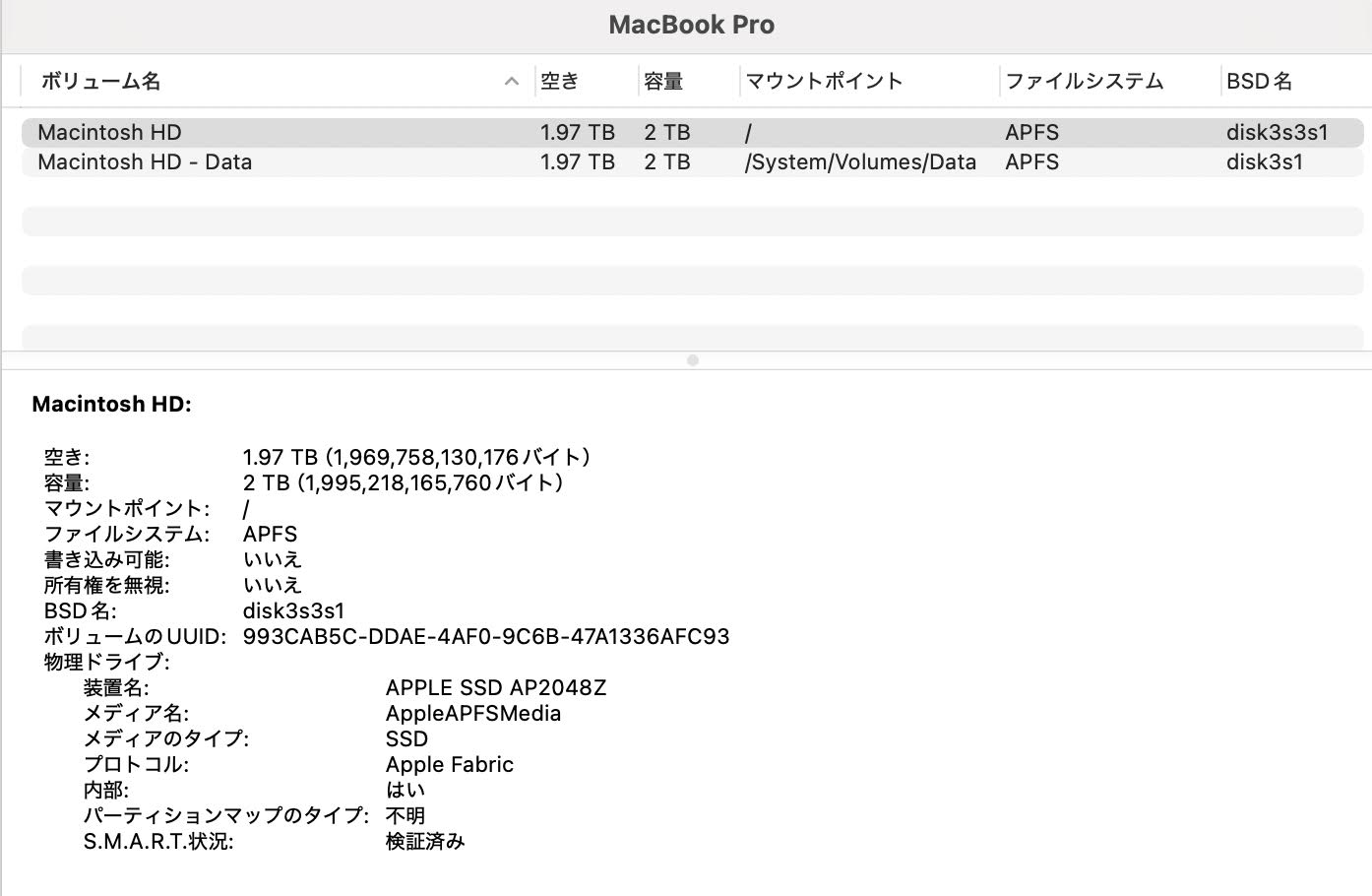Click the split pane divider handle dot

click(693, 360)
